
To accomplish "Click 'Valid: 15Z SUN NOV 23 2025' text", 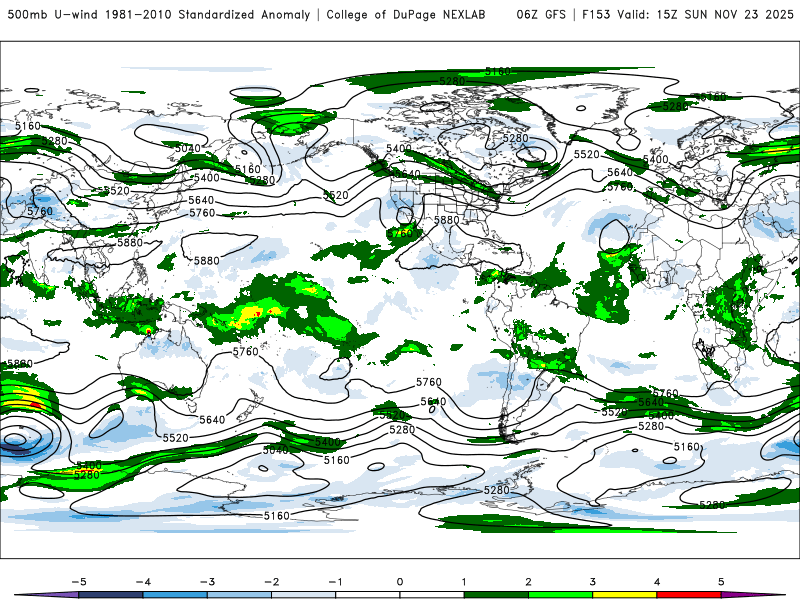I will point(705,14).
